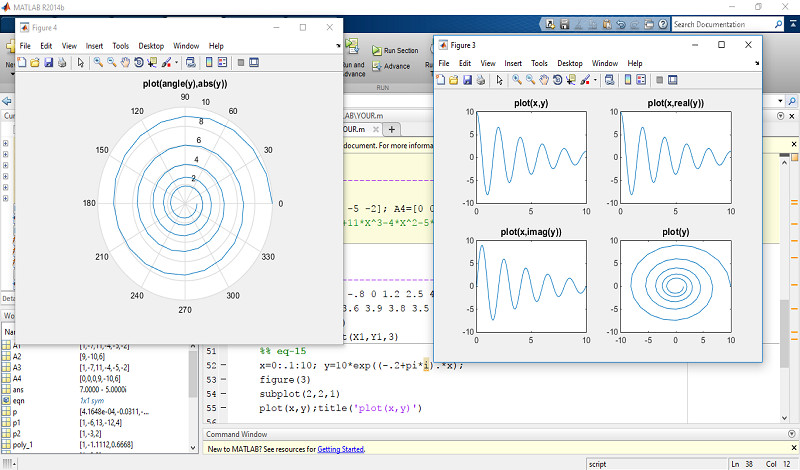This screenshot has width=800, height=470.
Task: Activate Zoom In tool in Figure 4
Action: (x=98, y=62)
